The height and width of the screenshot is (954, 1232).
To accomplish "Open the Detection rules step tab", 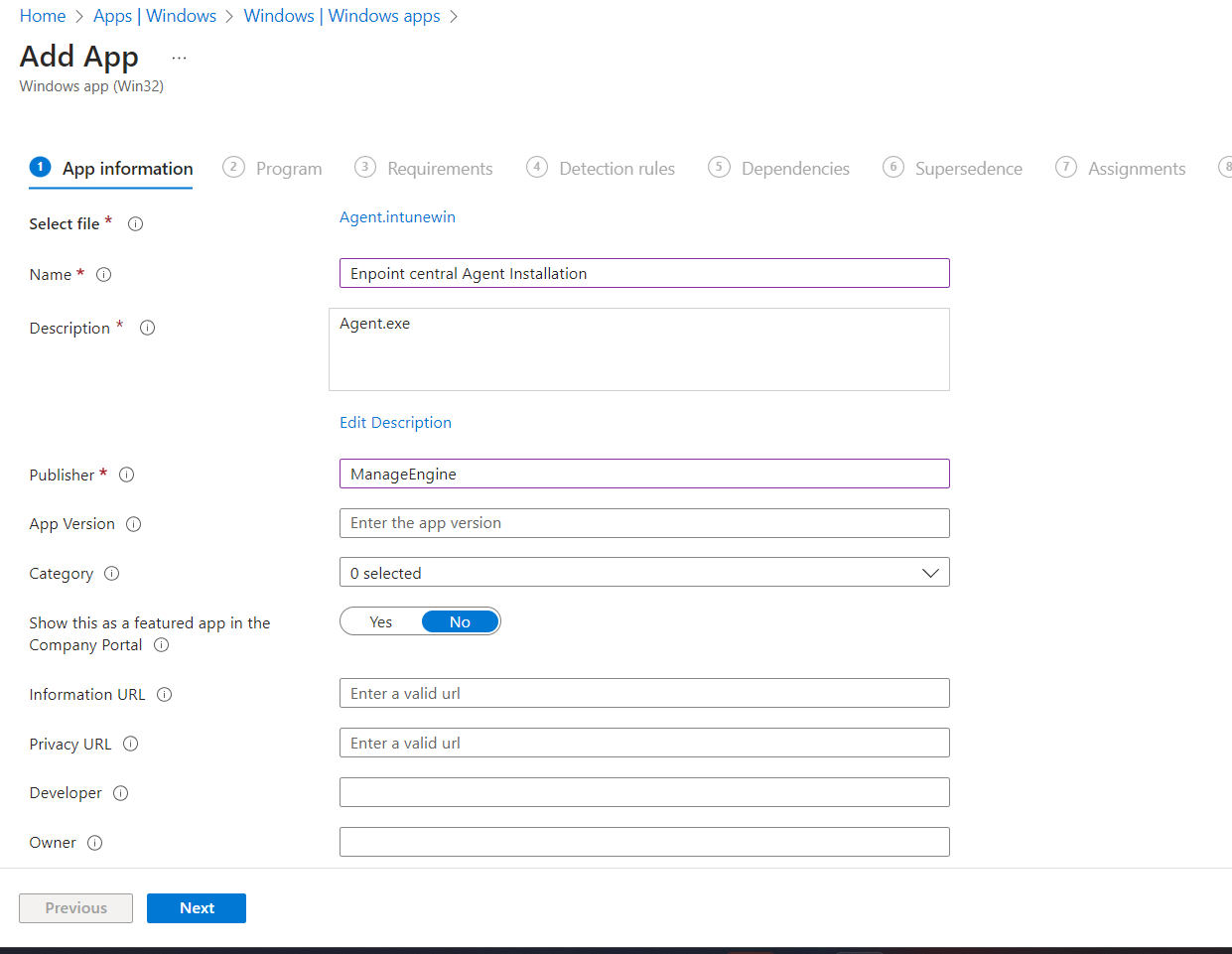I will click(601, 169).
